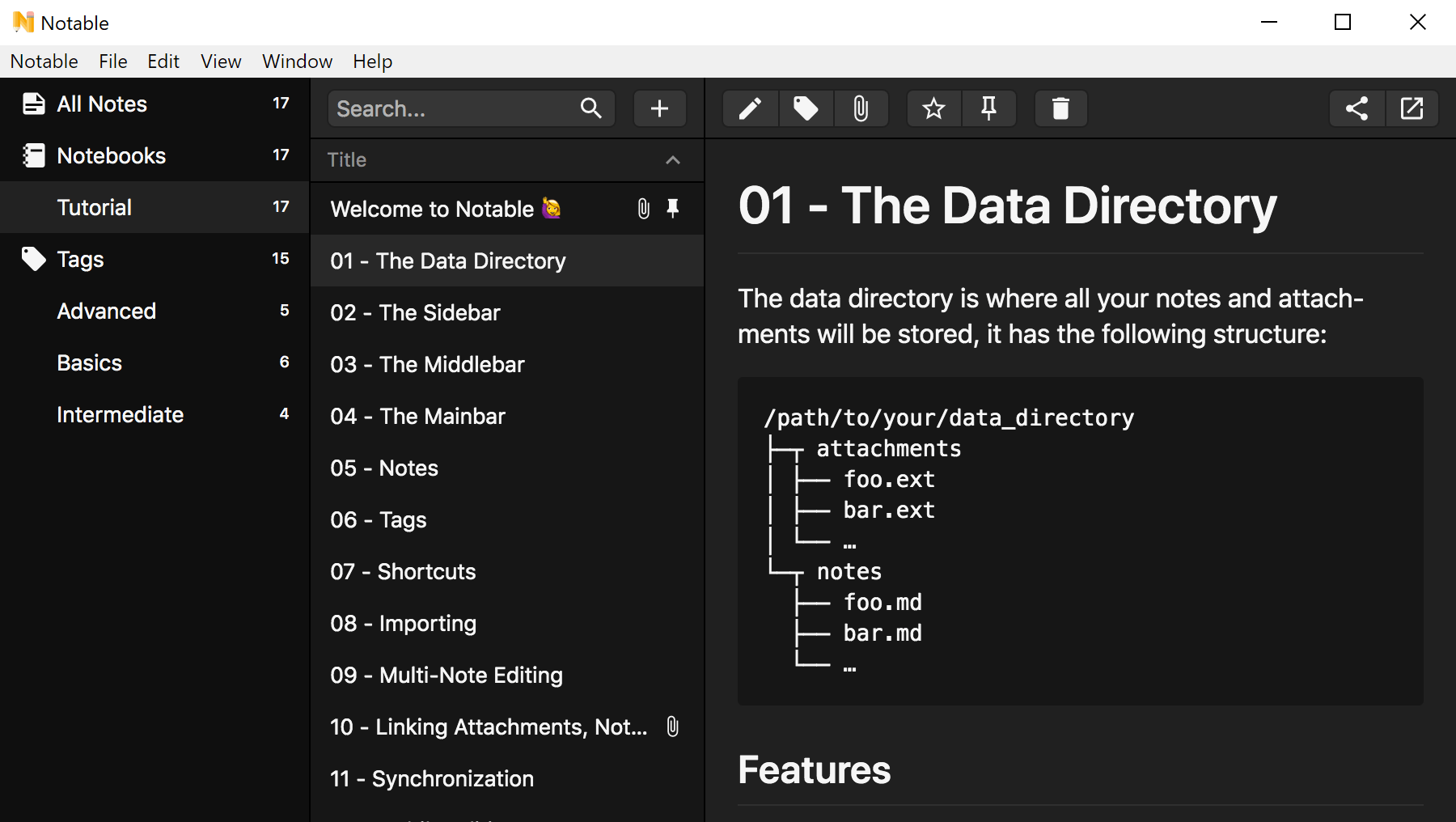Select the Intermediate tag

[154, 414]
